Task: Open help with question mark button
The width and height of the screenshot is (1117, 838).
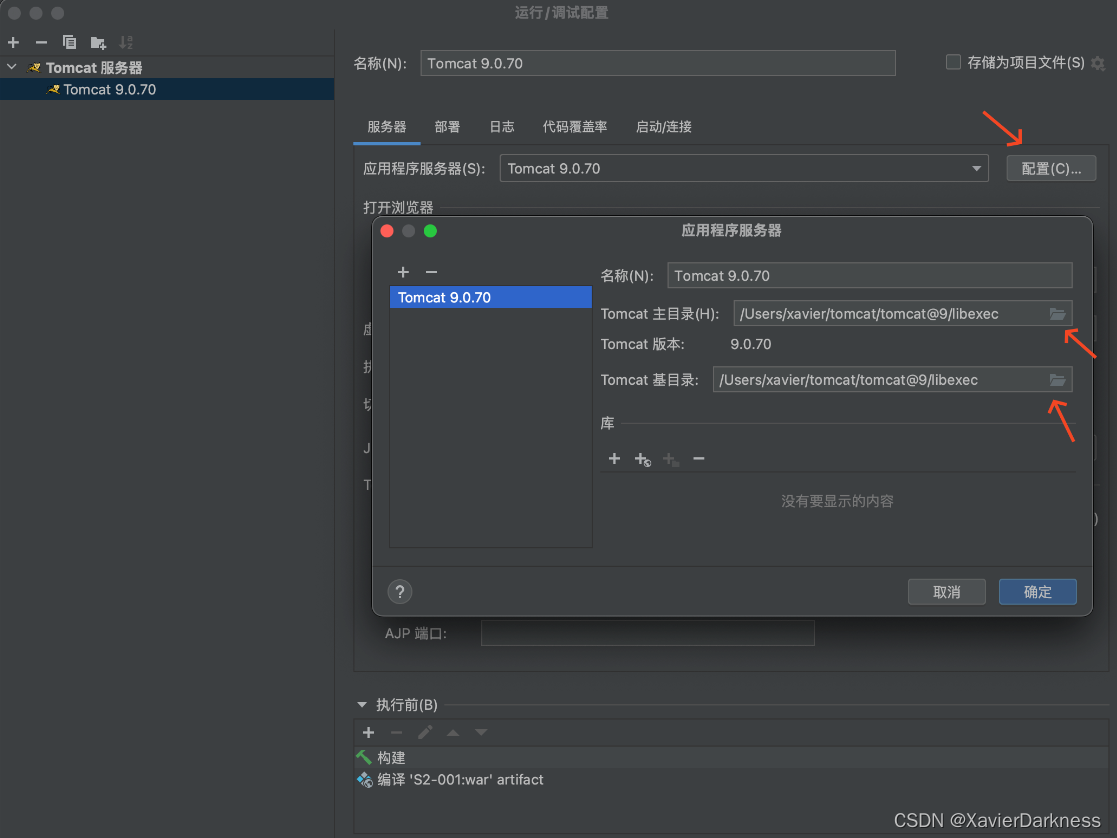Action: click(400, 591)
